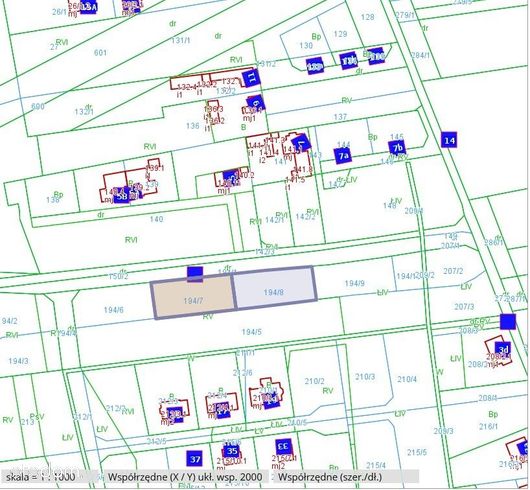The image size is (530, 490).
Task: Select the blue address marker 7a
Action: 342,156
